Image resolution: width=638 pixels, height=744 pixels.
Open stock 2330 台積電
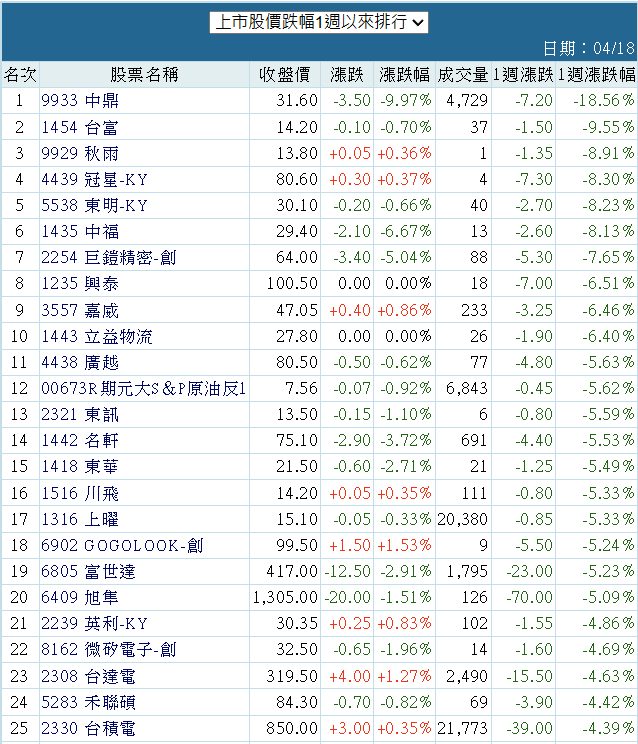point(88,728)
